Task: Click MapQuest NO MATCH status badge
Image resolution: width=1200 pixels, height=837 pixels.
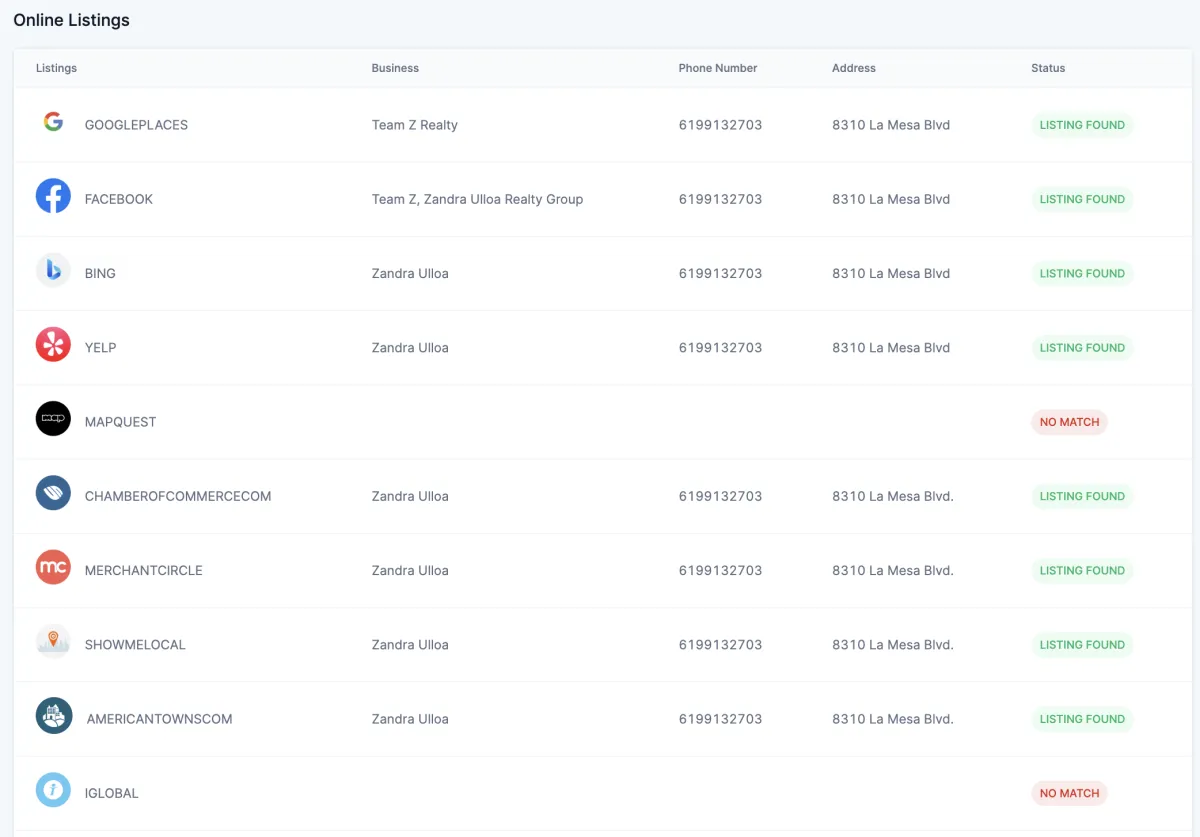Action: (x=1069, y=422)
